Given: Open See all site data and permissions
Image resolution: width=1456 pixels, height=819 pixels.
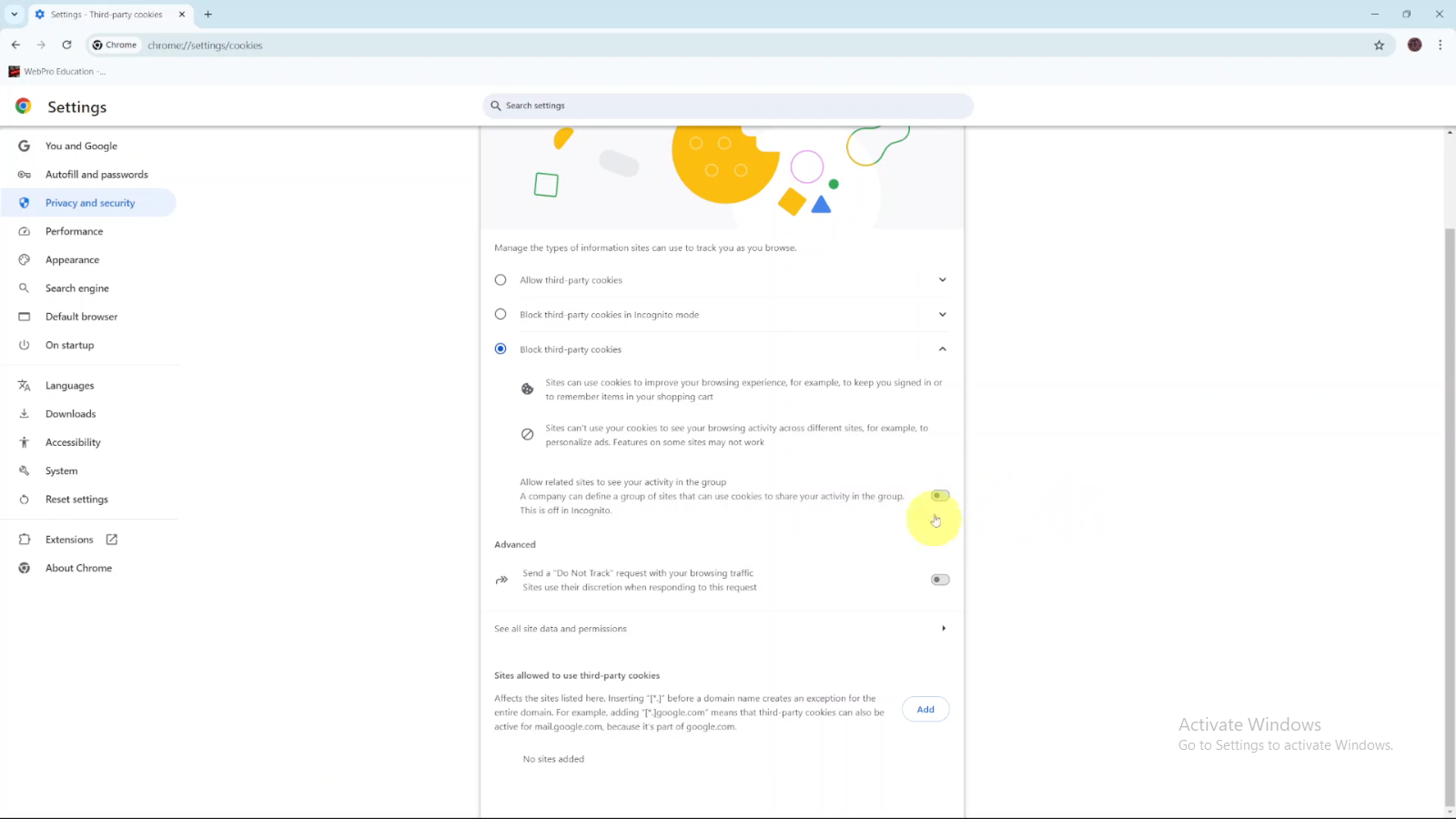Looking at the screenshot, I should point(722,629).
